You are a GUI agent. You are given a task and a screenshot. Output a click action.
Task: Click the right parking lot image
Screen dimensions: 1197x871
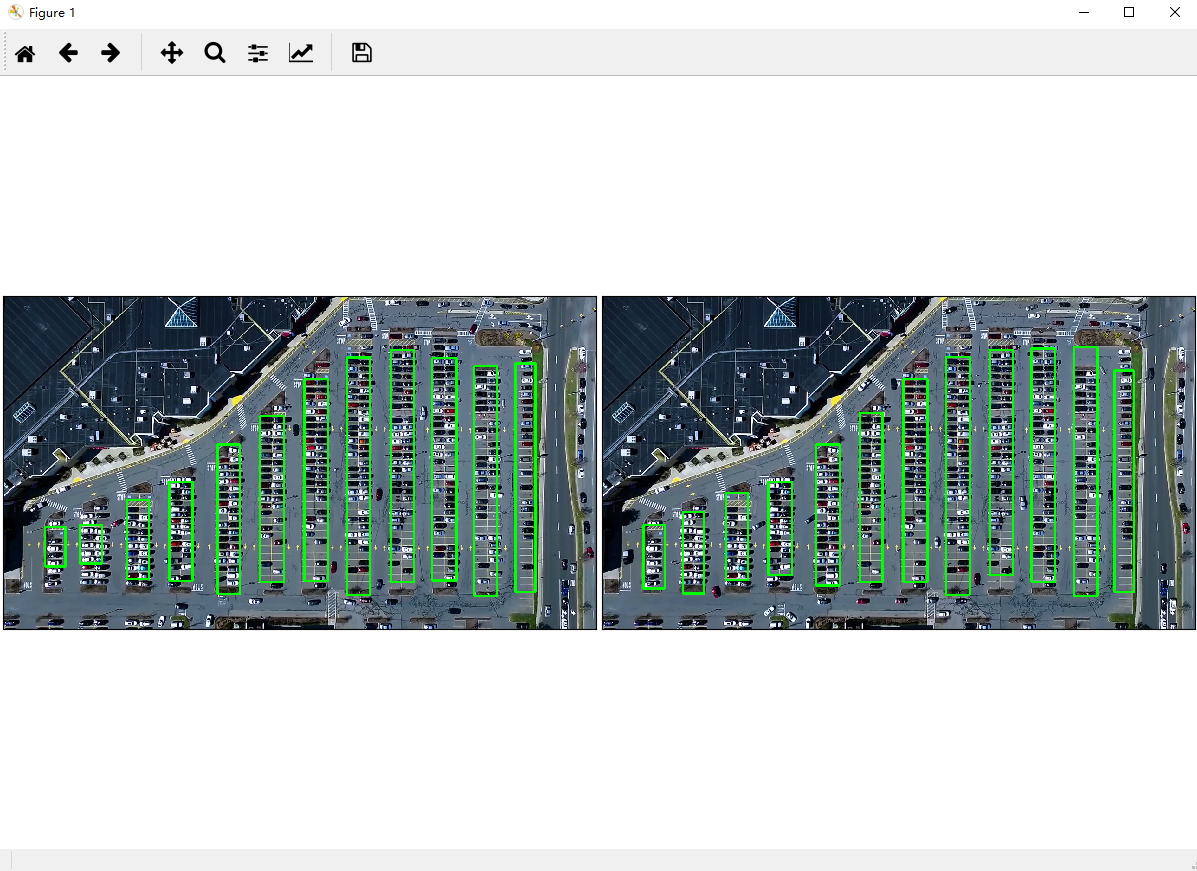(899, 463)
